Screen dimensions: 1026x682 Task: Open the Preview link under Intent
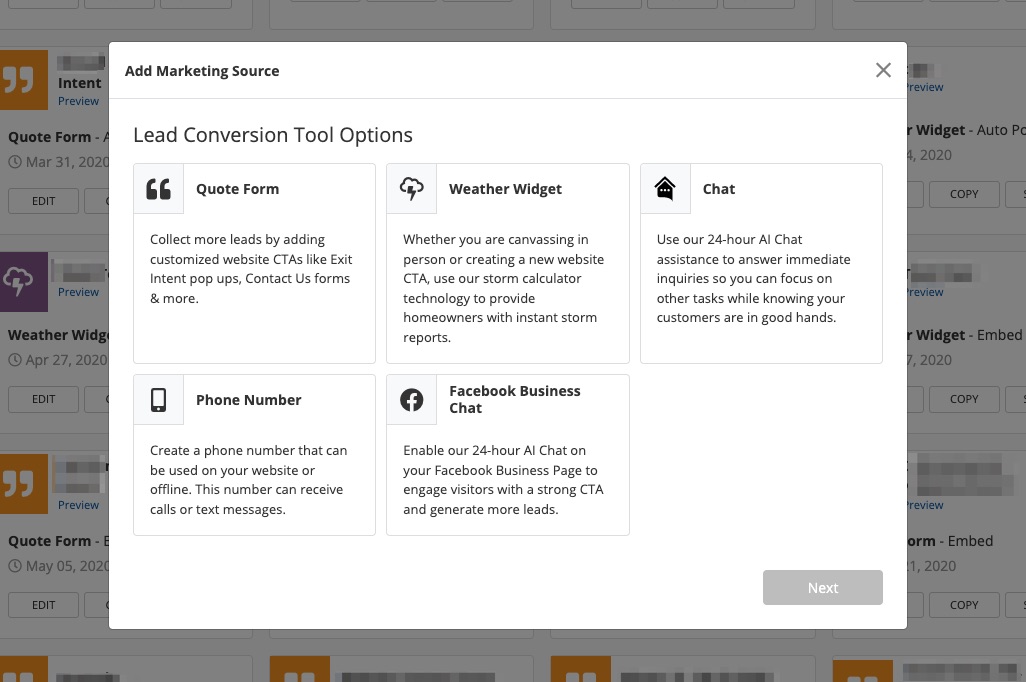pos(78,101)
